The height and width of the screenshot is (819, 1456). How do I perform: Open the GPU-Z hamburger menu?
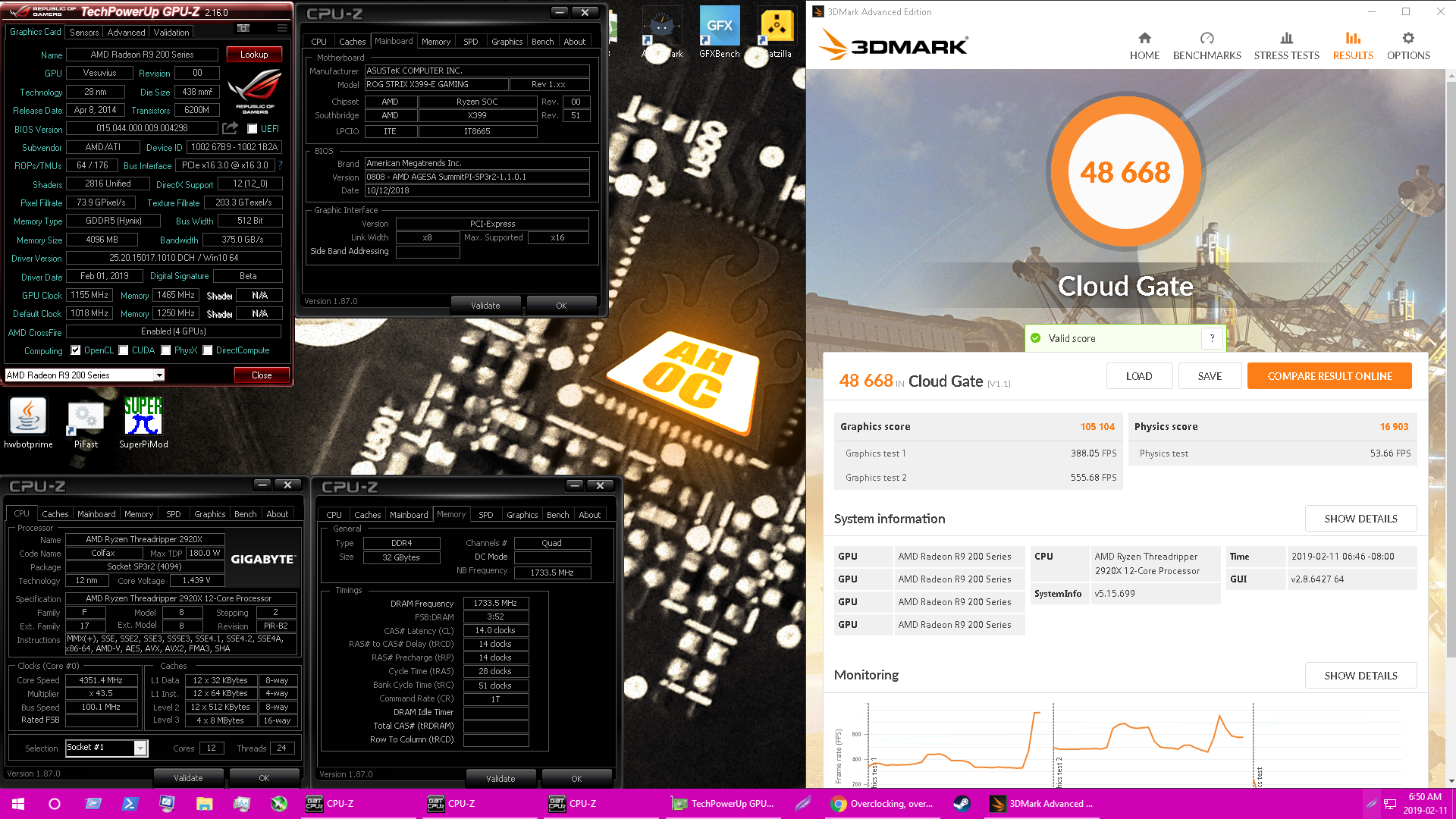click(282, 29)
